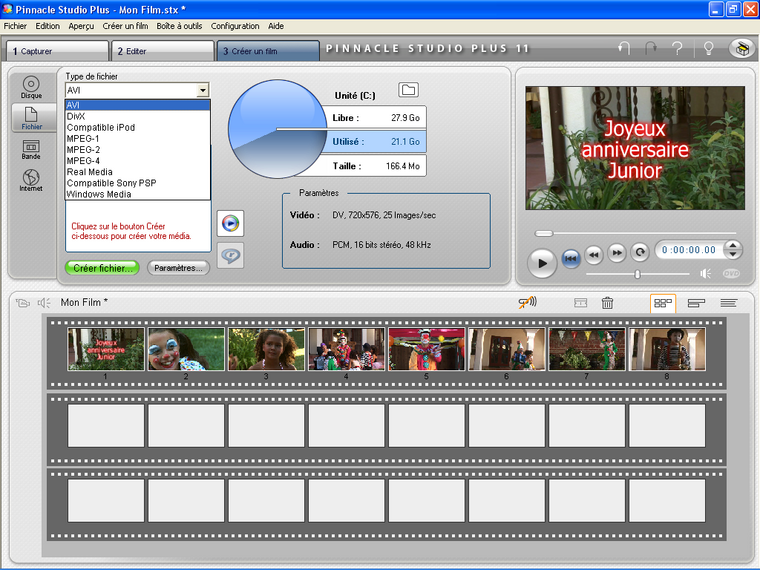Toggle the DVD preview mode button
Viewport: 760px width, 570px height.
point(731,274)
